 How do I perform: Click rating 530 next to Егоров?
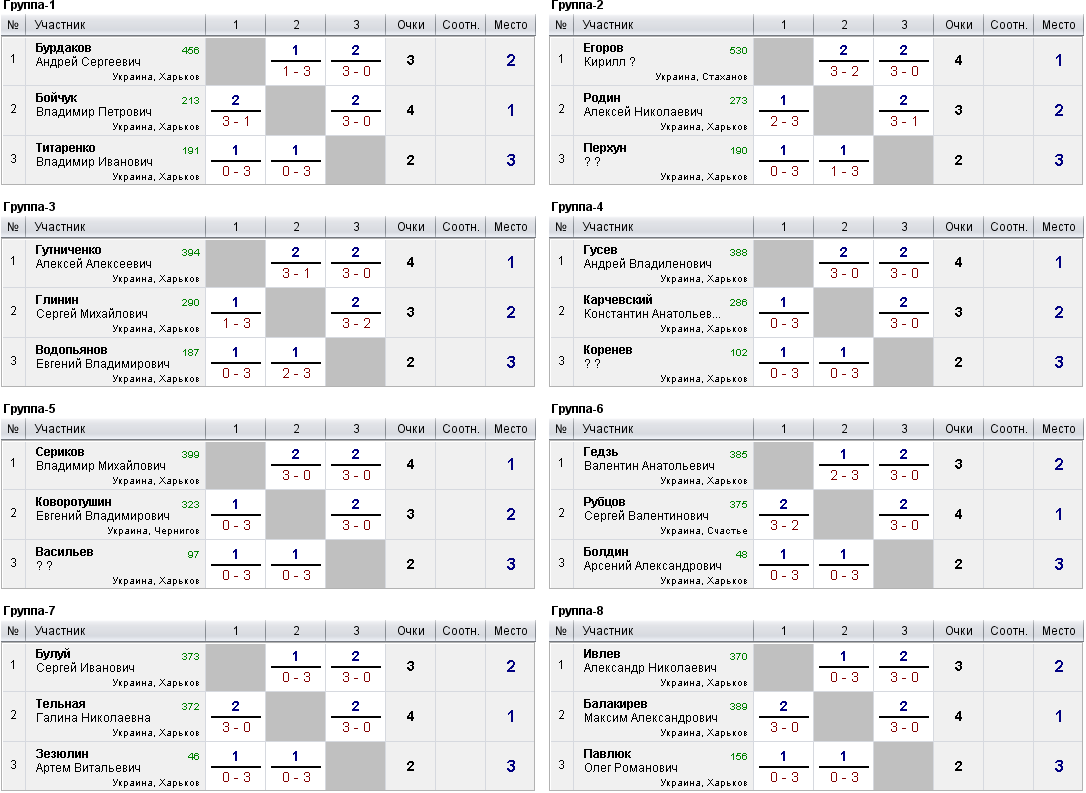pyautogui.click(x=738, y=51)
